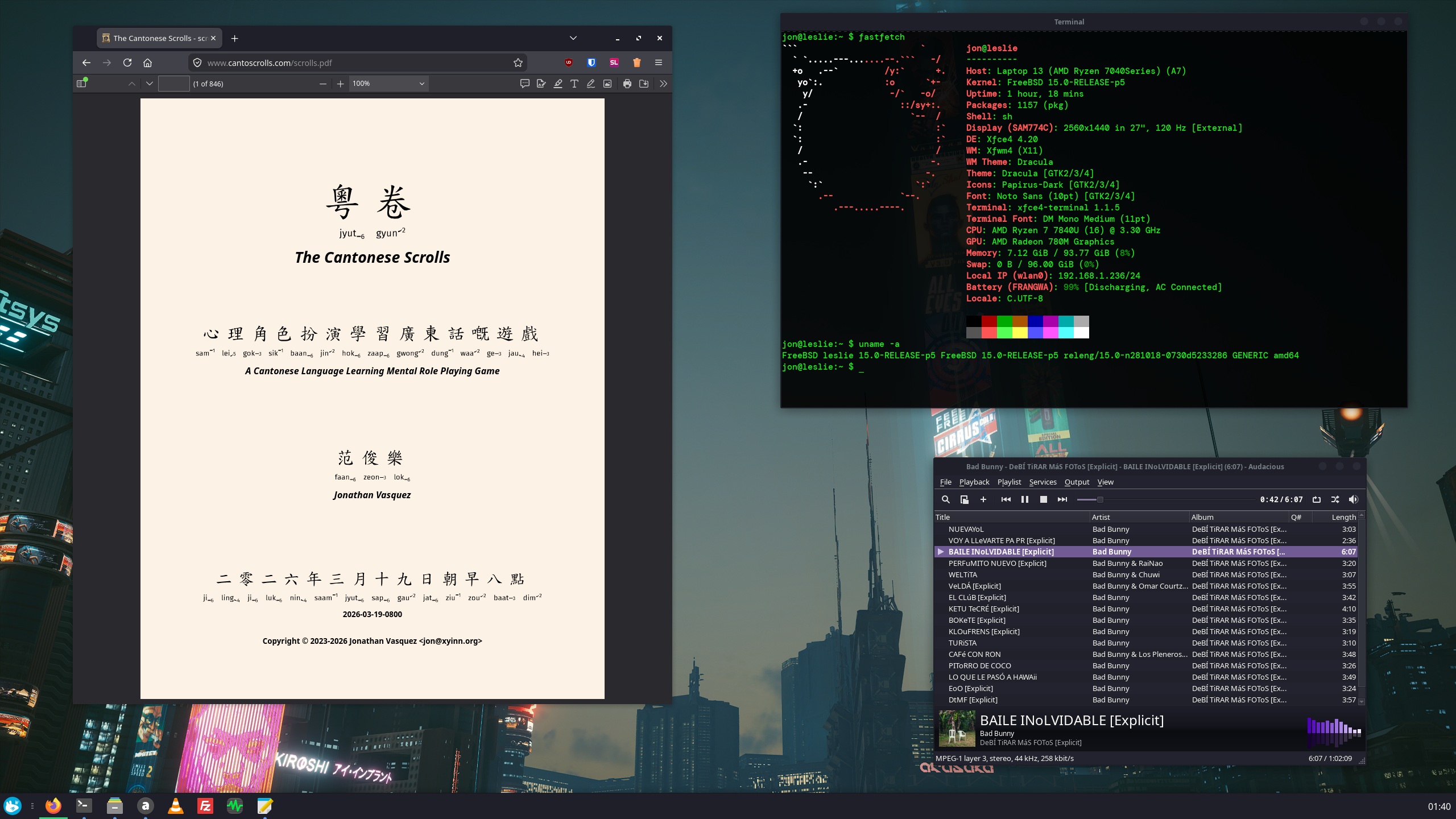This screenshot has width=1456, height=819.
Task: Expand PDF viewer tools overflow menu
Action: click(x=663, y=84)
